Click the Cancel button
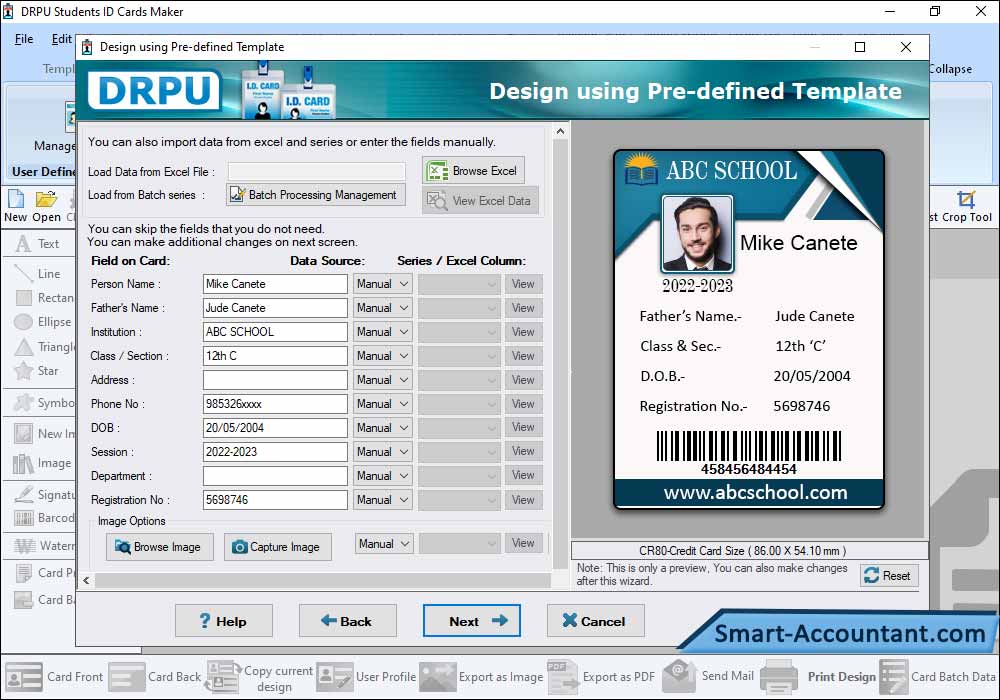Viewport: 1000px width, 700px height. 596,621
